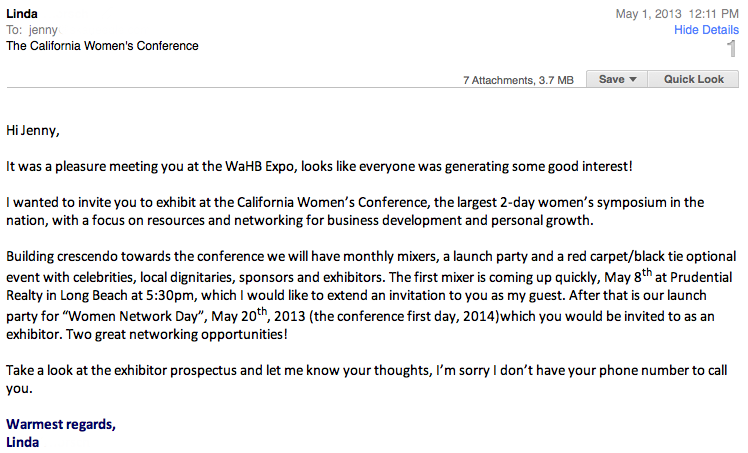Click the Hide Details link

point(706,30)
